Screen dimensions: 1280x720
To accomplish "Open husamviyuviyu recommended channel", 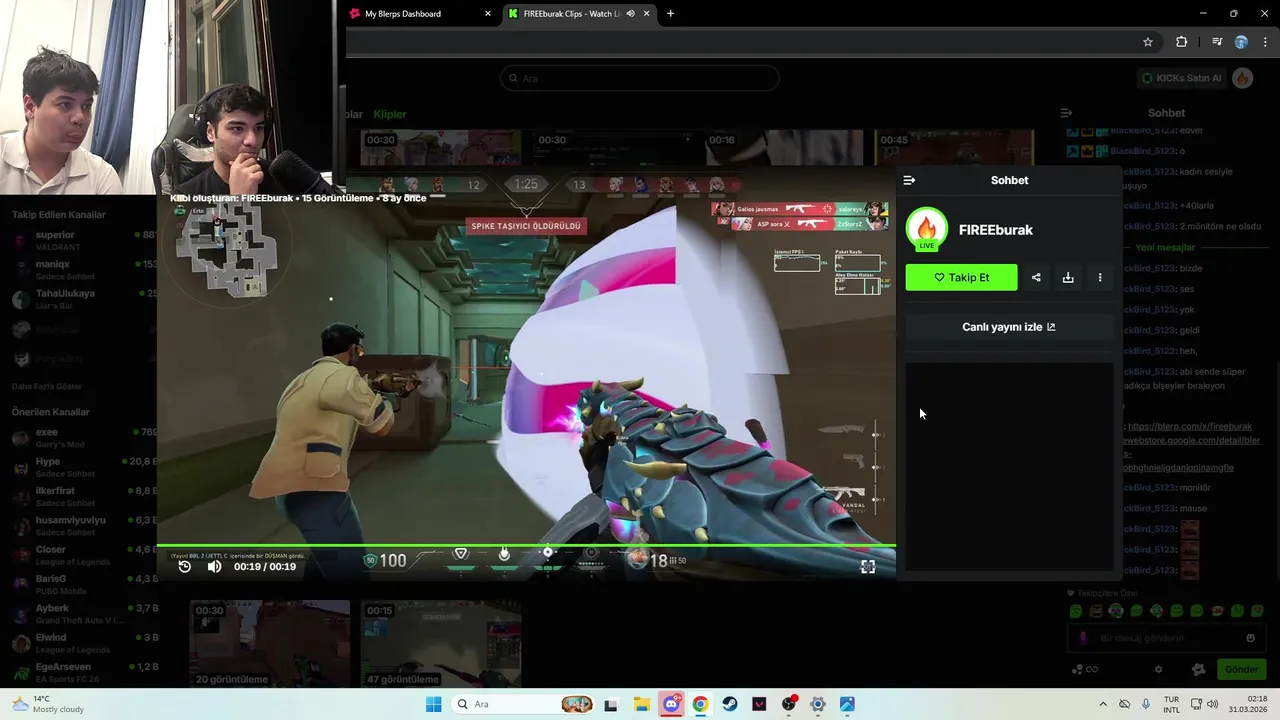I will click(x=79, y=525).
